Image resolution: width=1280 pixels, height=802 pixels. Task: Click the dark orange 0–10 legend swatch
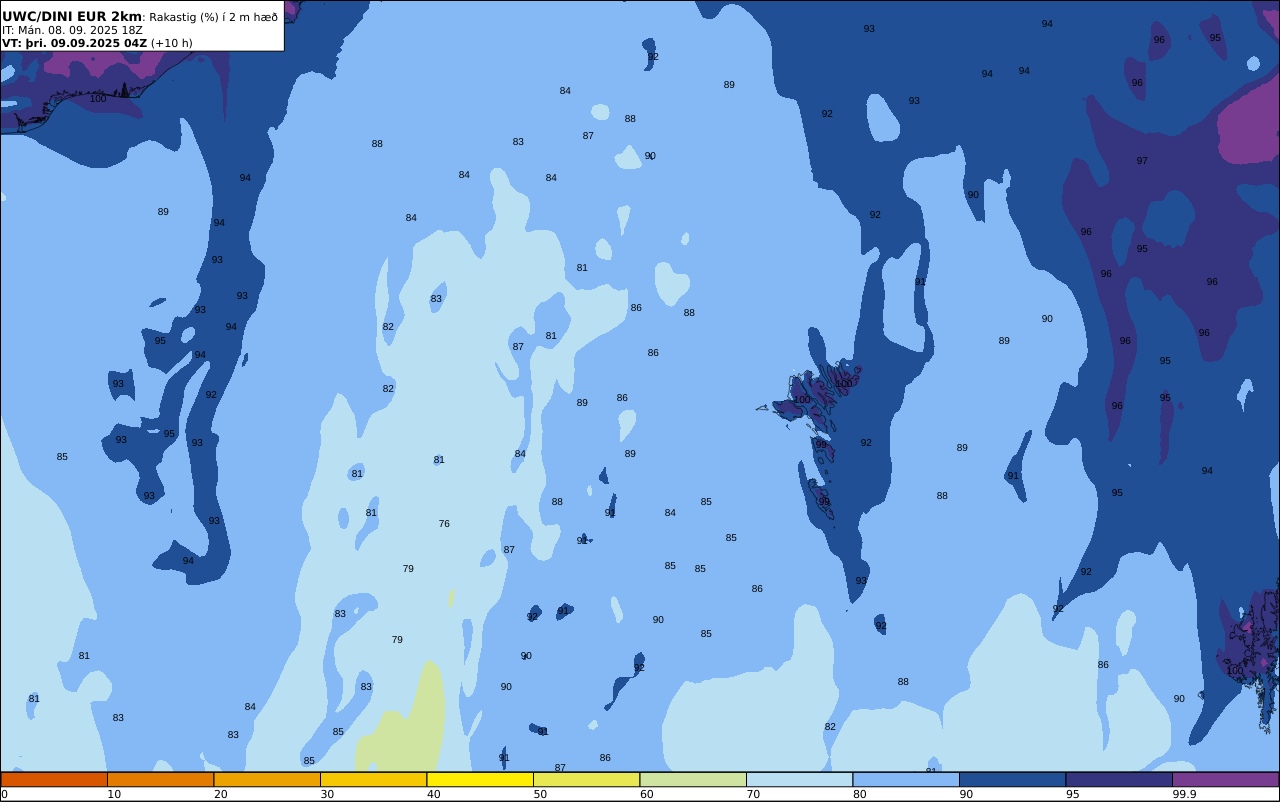(54, 779)
